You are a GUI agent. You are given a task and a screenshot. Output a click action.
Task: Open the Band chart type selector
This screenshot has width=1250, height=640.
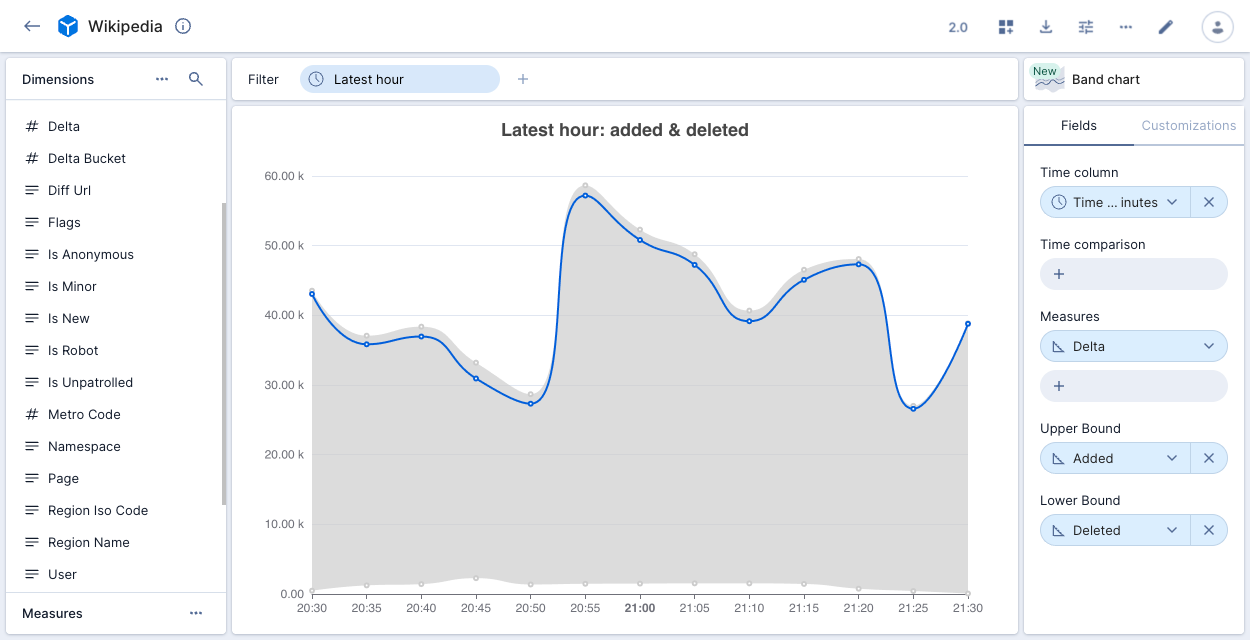coord(1133,79)
